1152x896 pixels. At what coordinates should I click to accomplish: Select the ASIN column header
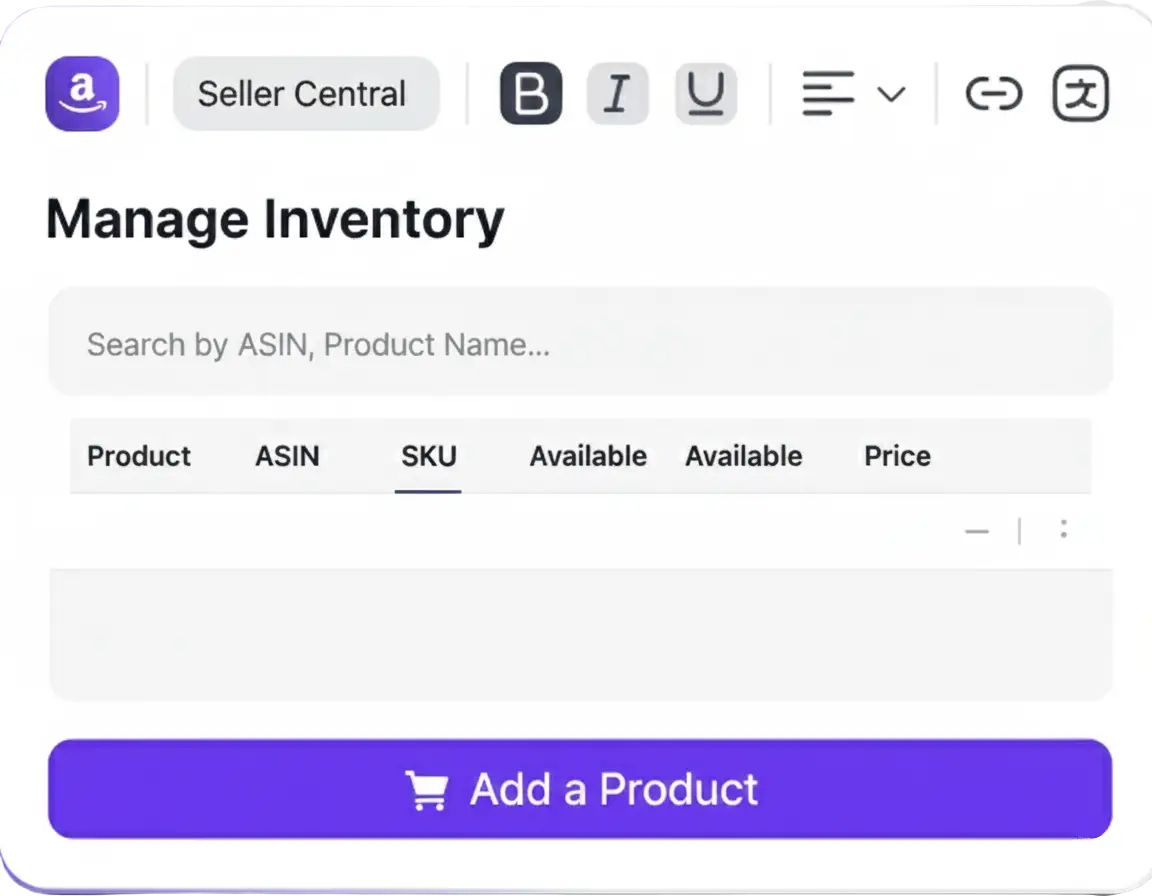(287, 456)
